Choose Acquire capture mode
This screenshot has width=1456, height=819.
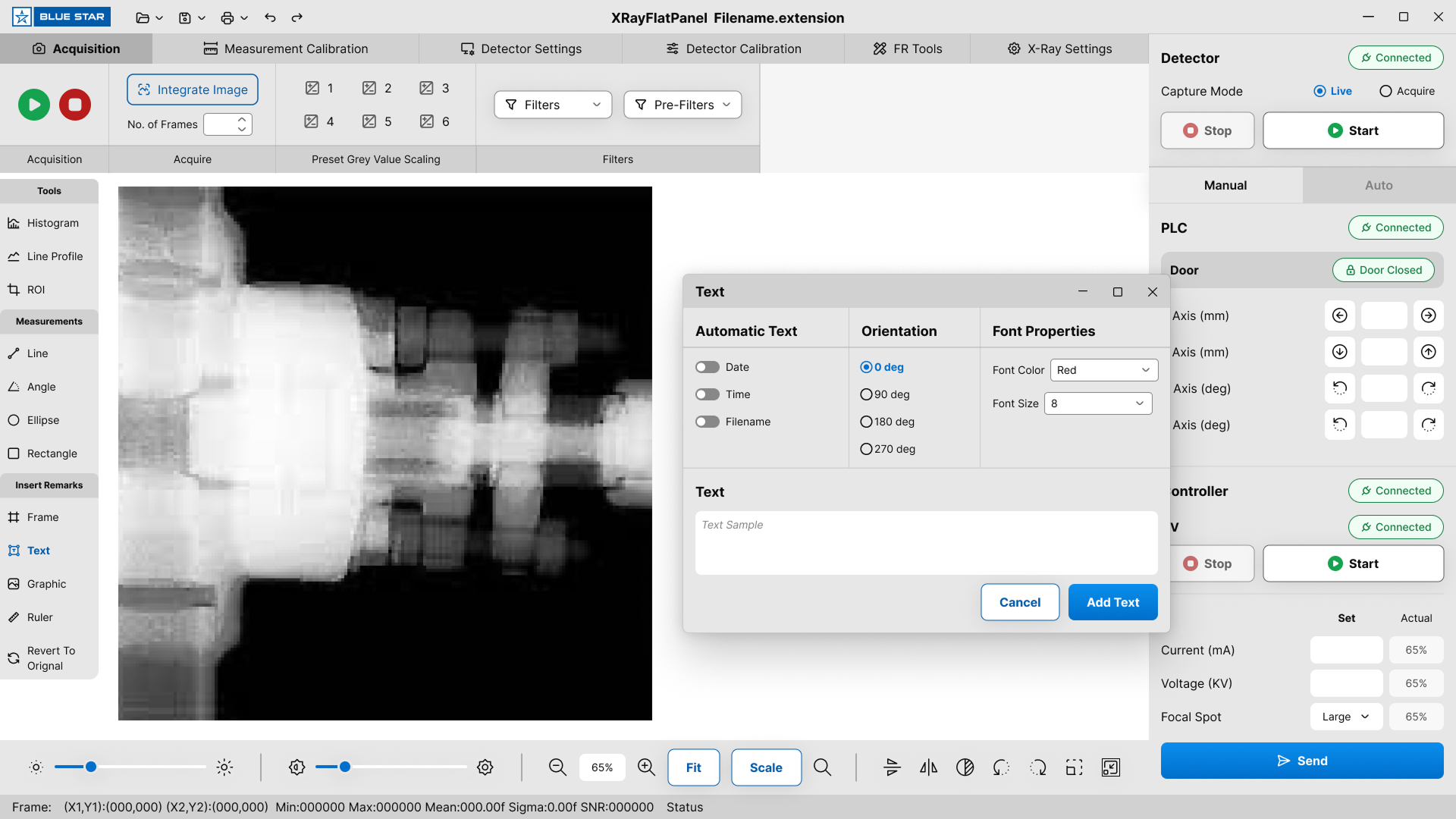[x=1385, y=91]
